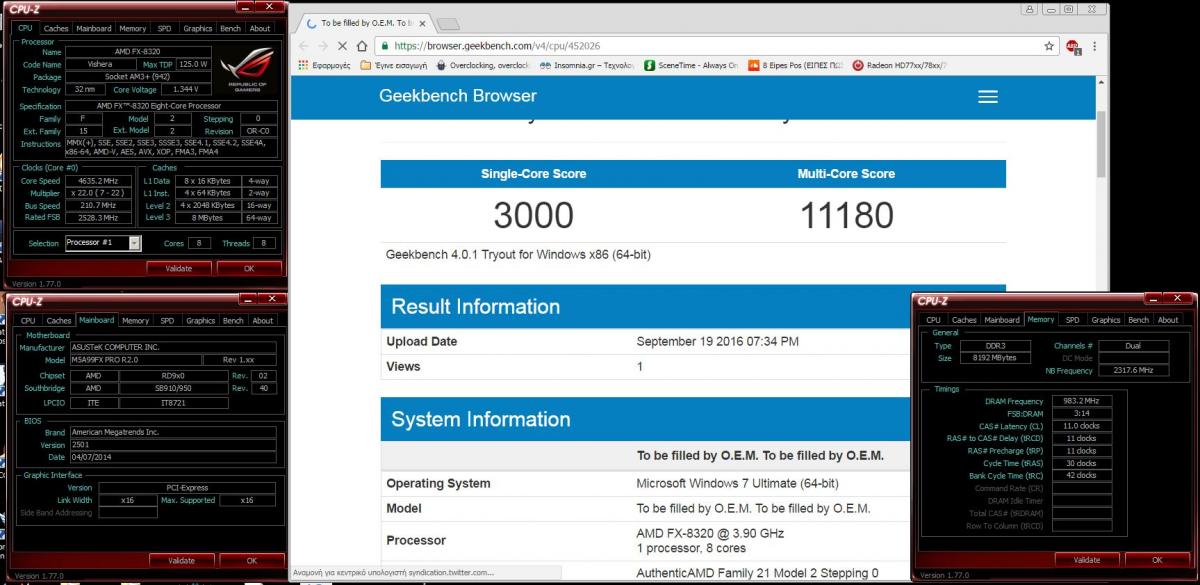Image resolution: width=1200 pixels, height=585 pixels.
Task: Click the Microsoft Windows 7 Ultimate text
Action: click(740, 484)
